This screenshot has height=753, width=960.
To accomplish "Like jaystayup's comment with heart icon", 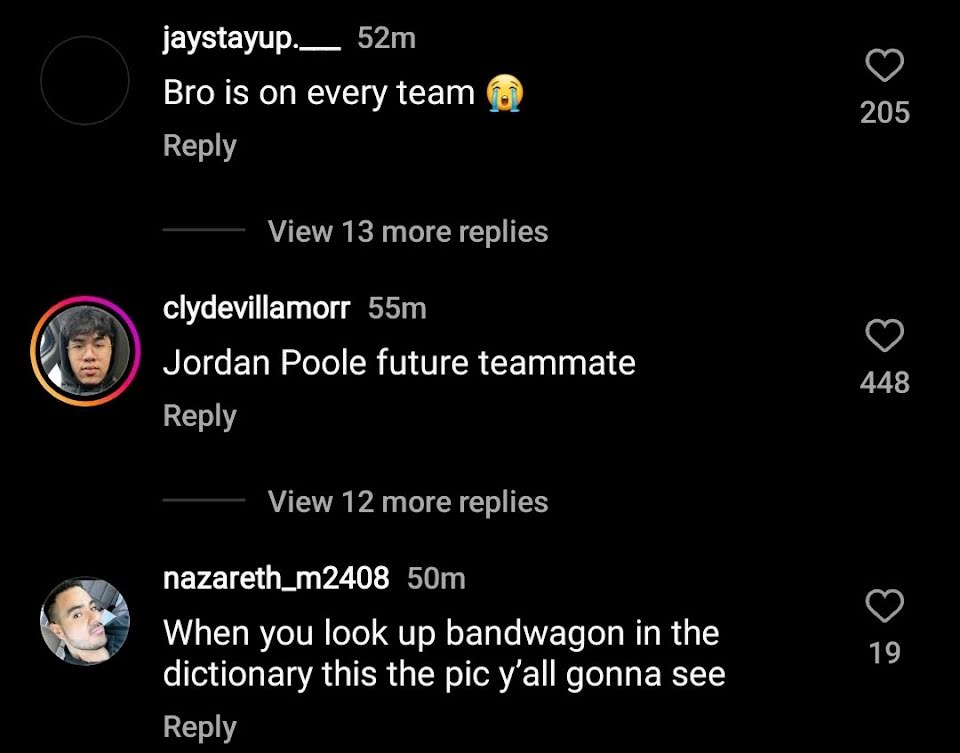I will 885,66.
